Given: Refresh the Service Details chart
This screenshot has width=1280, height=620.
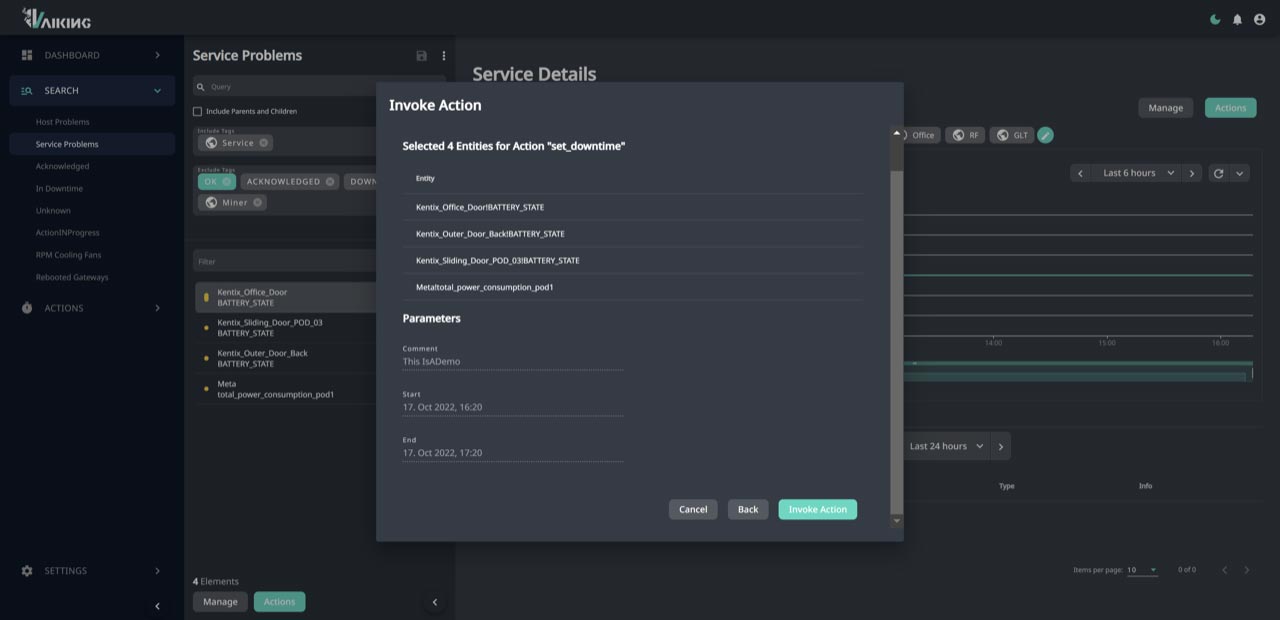Looking at the screenshot, I should [x=1218, y=173].
